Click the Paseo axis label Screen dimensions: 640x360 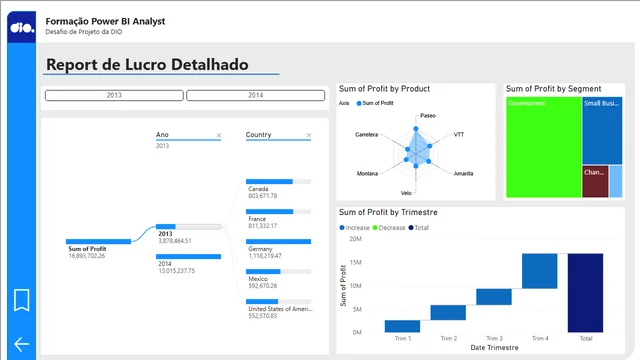(428, 116)
